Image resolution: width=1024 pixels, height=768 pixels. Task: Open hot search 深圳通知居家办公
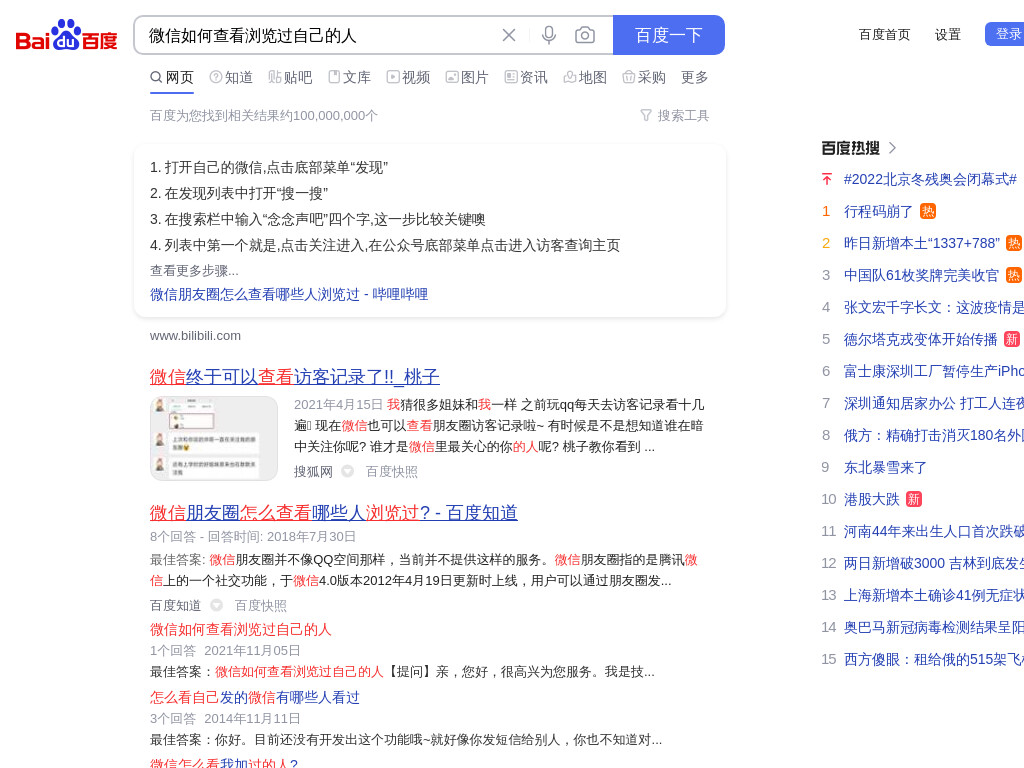(933, 404)
